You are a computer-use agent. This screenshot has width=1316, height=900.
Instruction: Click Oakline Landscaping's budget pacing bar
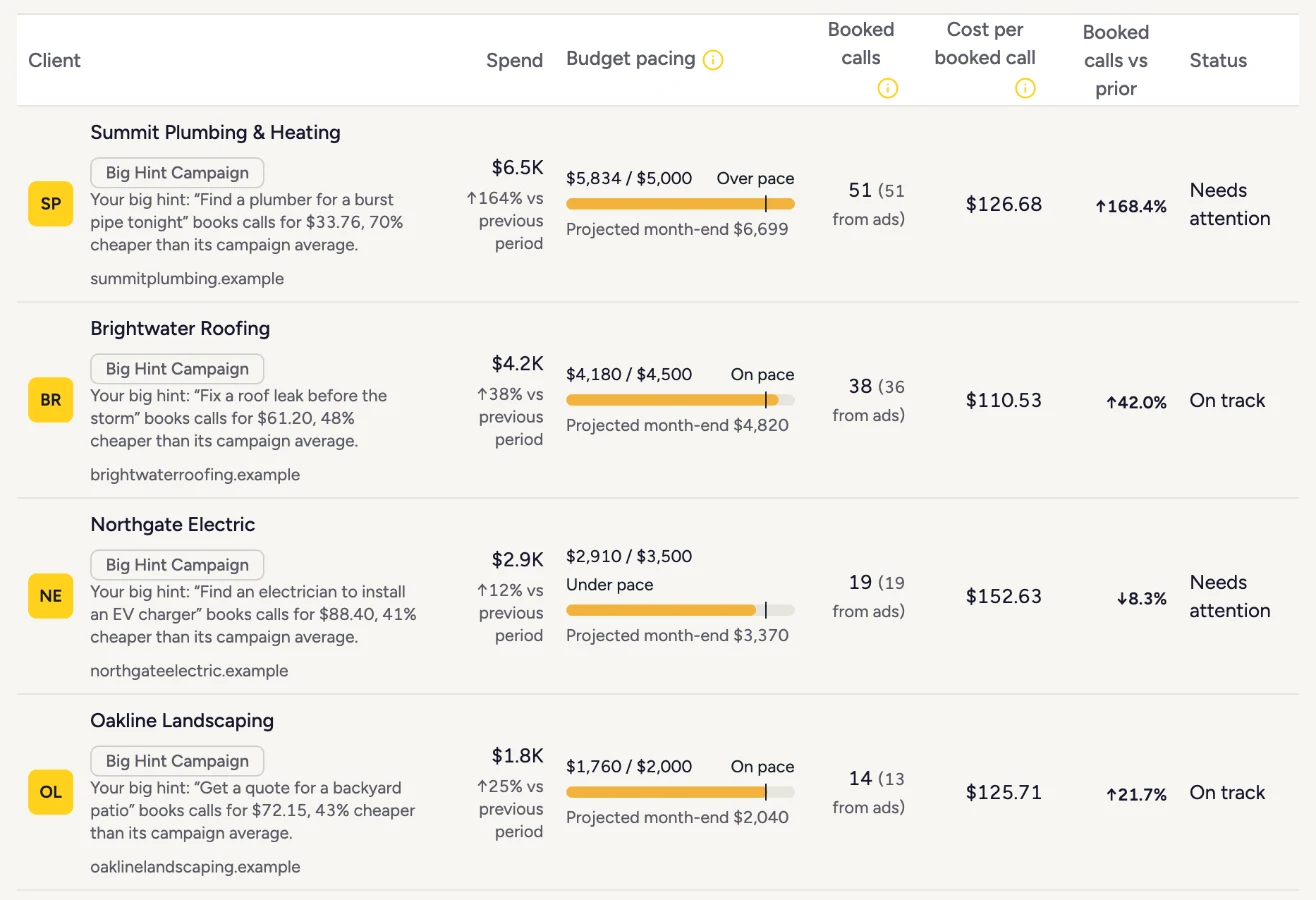point(680,792)
